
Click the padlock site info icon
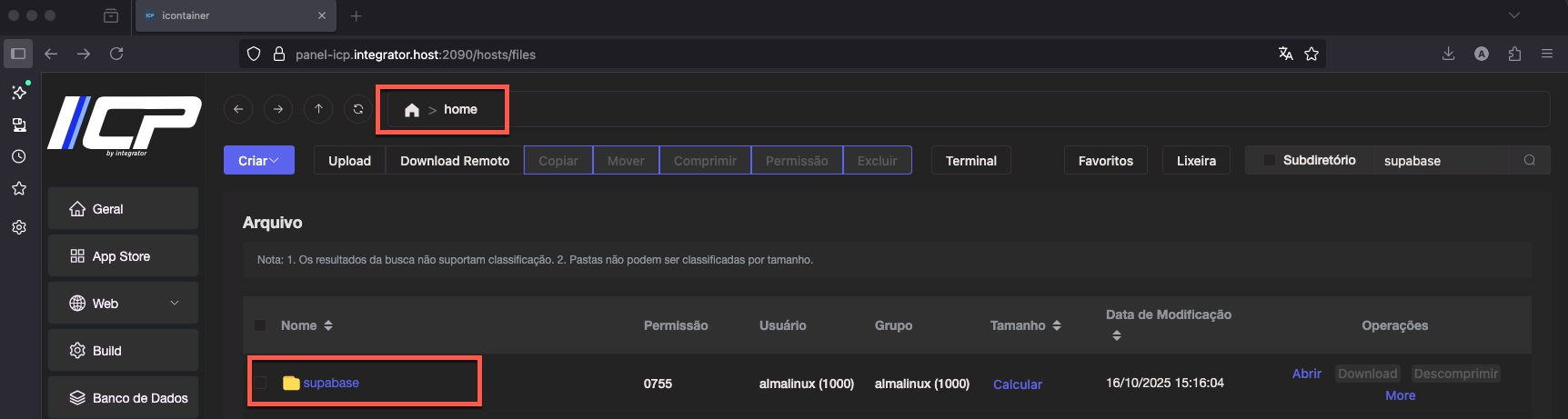pos(279,54)
